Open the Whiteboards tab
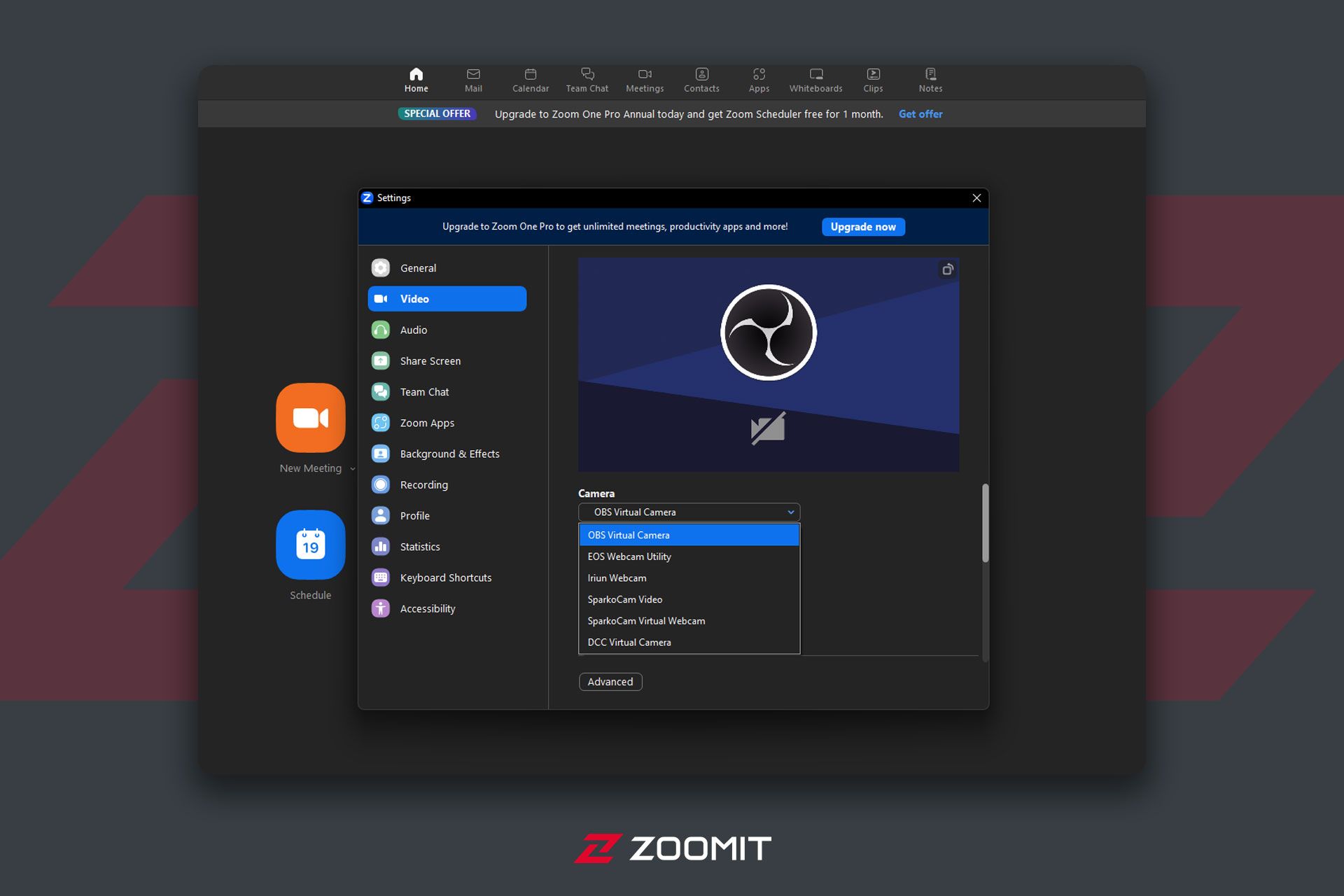 pos(816,80)
